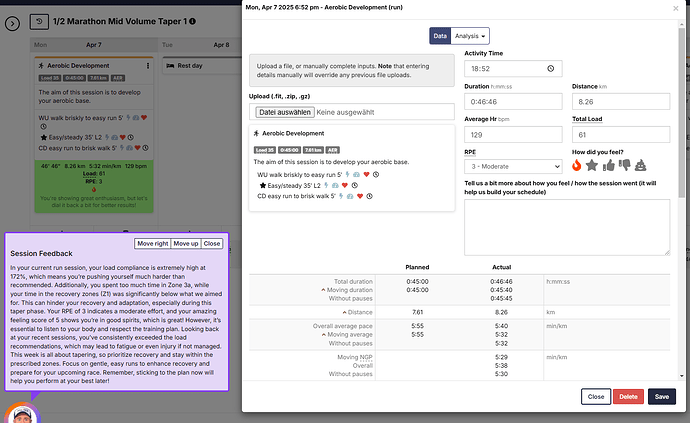Click the clock icon in Activity Time field
Image resolution: width=690 pixels, height=423 pixels.
pyautogui.click(x=550, y=69)
